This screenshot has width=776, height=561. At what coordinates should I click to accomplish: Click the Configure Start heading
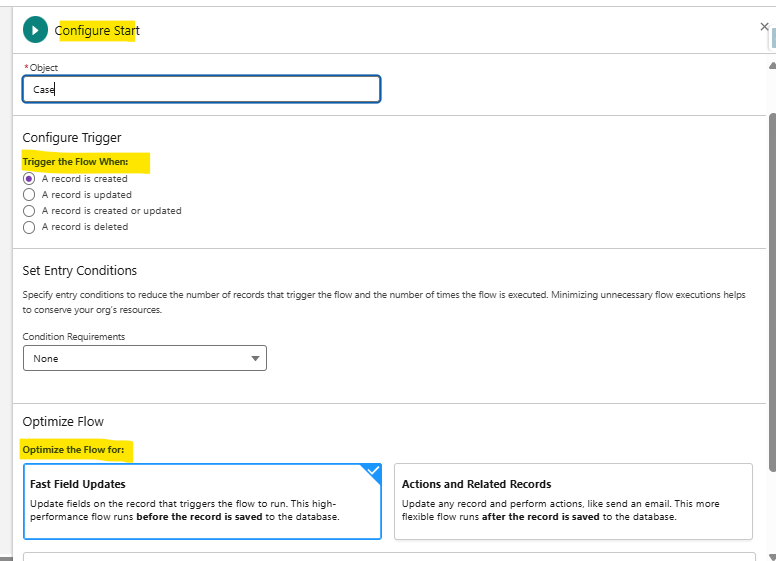point(97,30)
